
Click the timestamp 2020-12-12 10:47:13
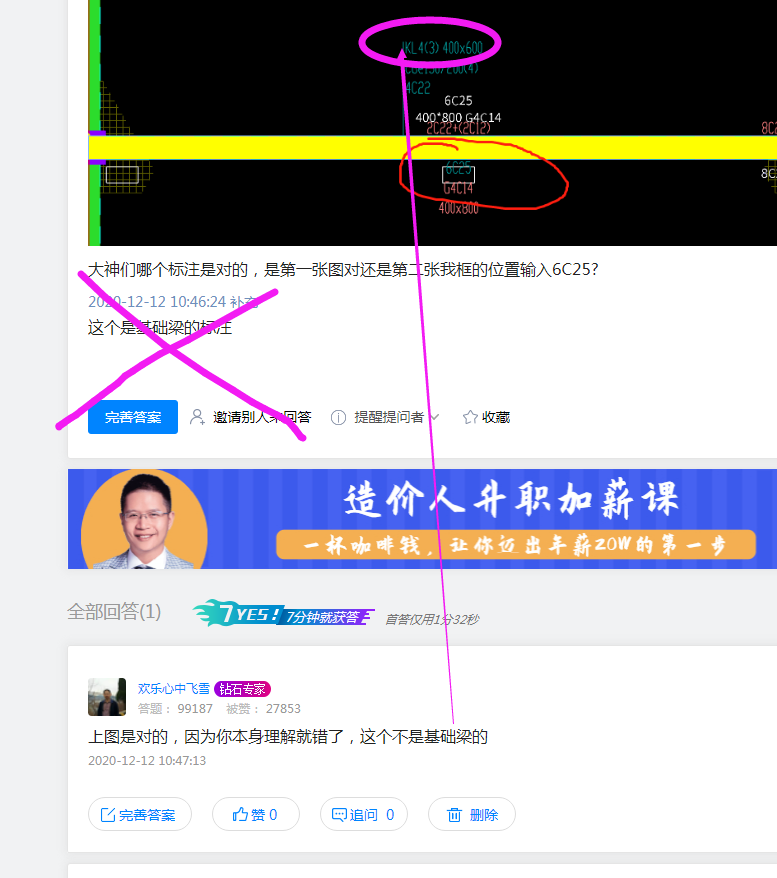tap(147, 760)
